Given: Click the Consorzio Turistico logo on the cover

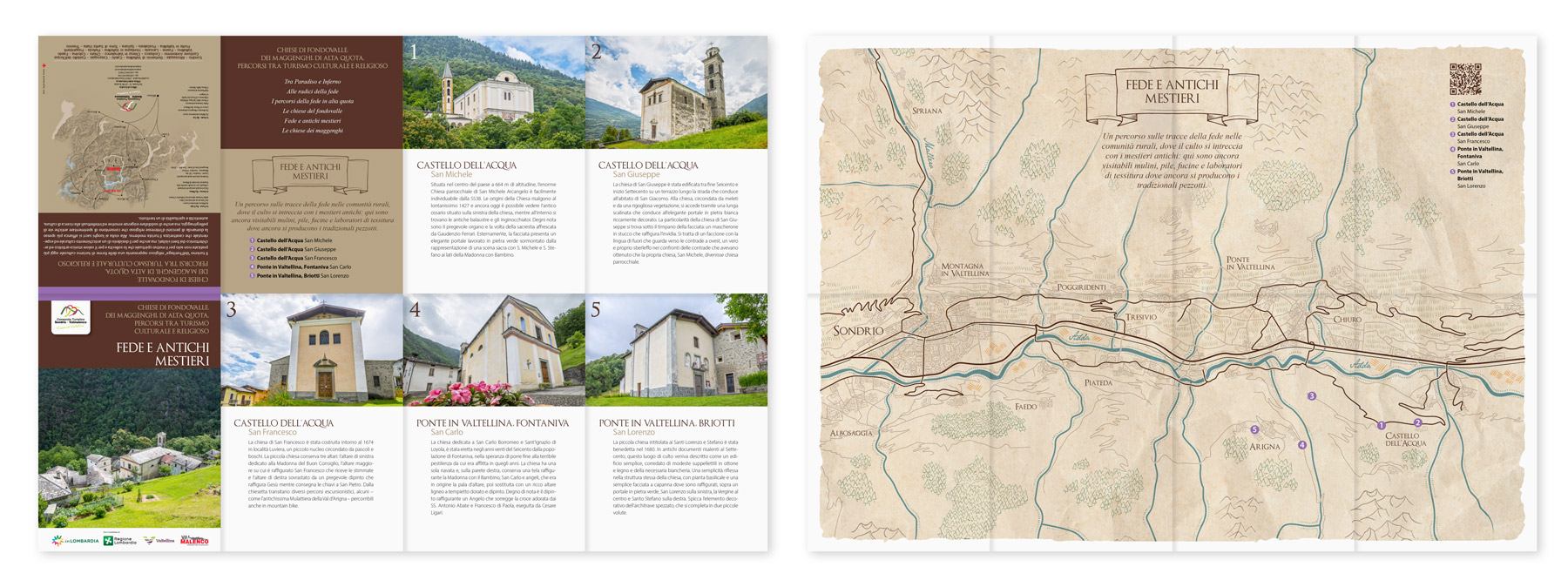Looking at the screenshot, I should 71,318.
